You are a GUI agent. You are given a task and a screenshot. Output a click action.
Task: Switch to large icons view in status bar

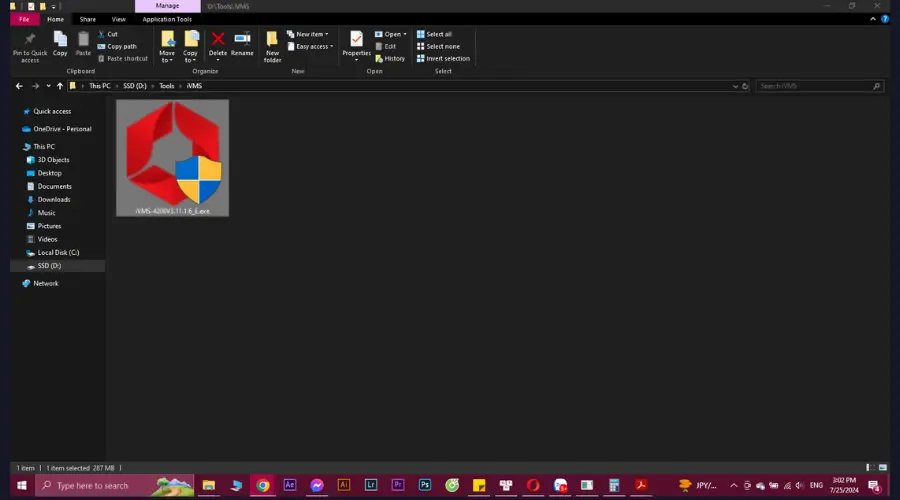point(883,468)
